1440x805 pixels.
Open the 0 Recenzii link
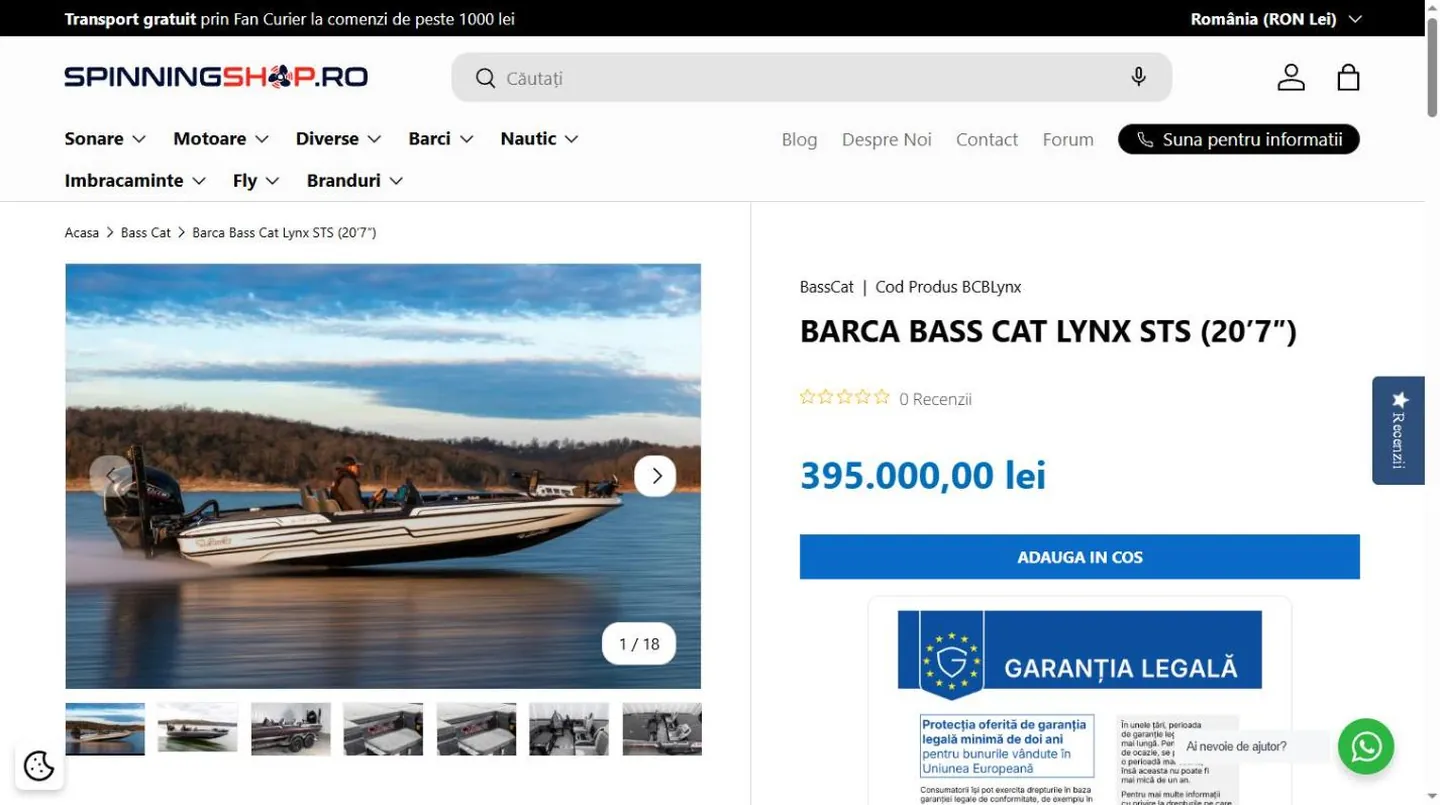tap(935, 399)
